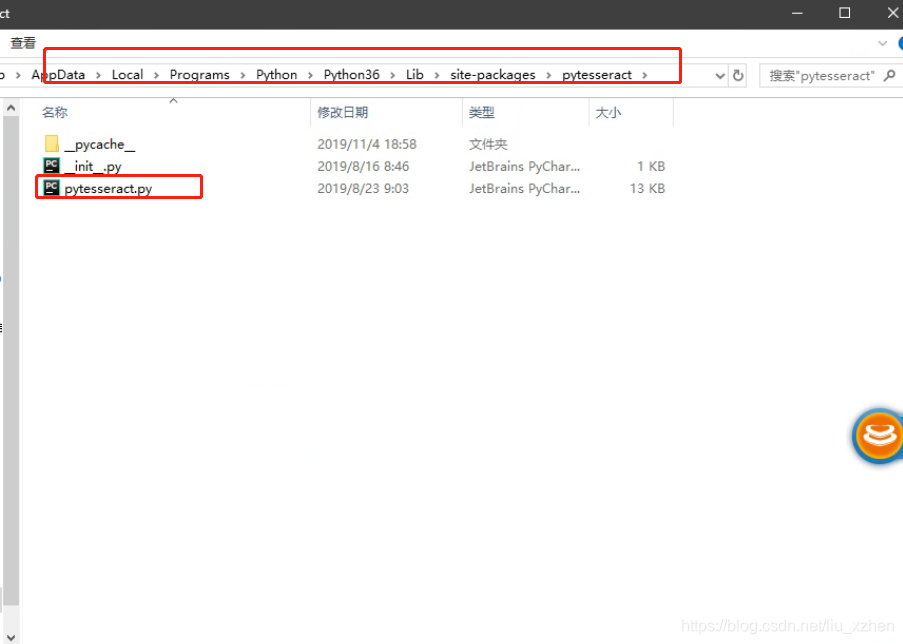Expand the Python breadcrumb chevron
This screenshot has height=644, width=903.
tap(309, 74)
